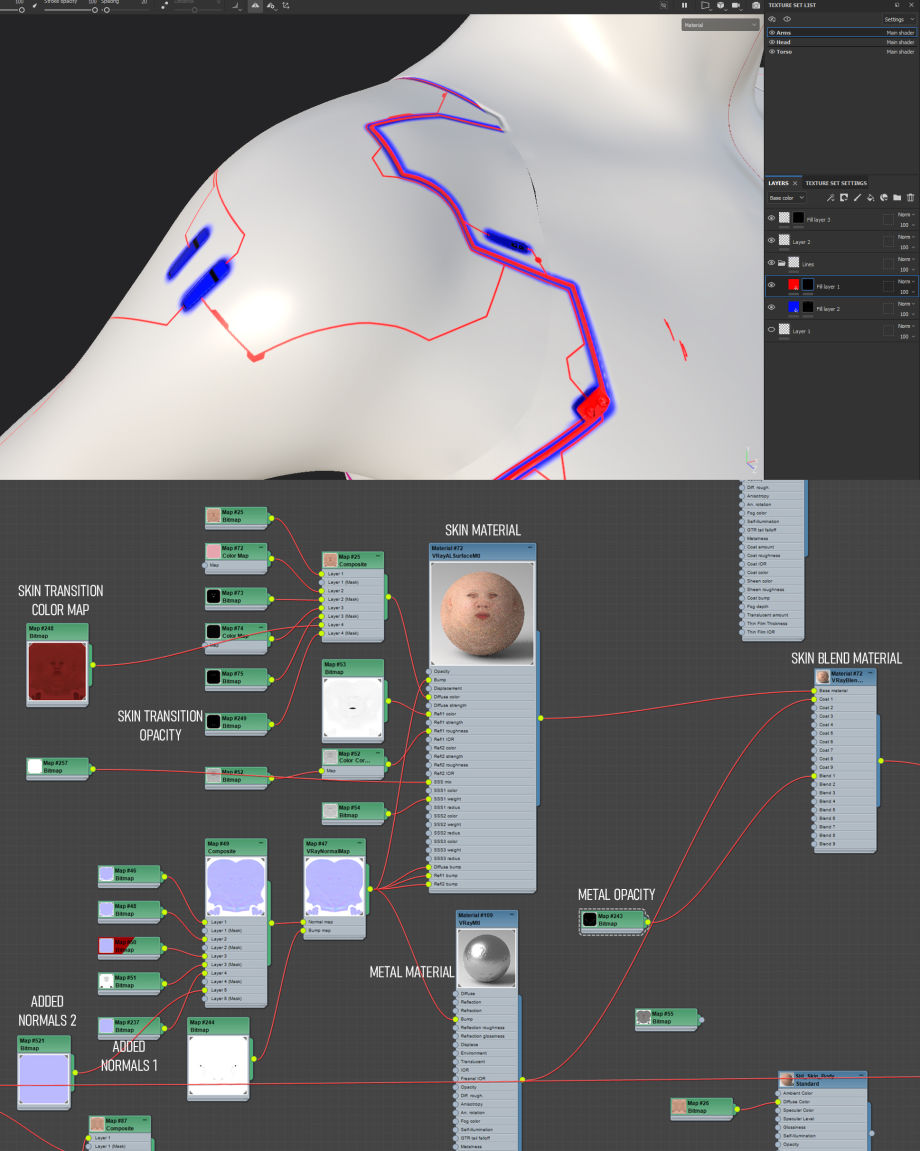Open the blend mode dropdown on Fill layer 1
Screen dimensions: 920x1151
[x=904, y=282]
